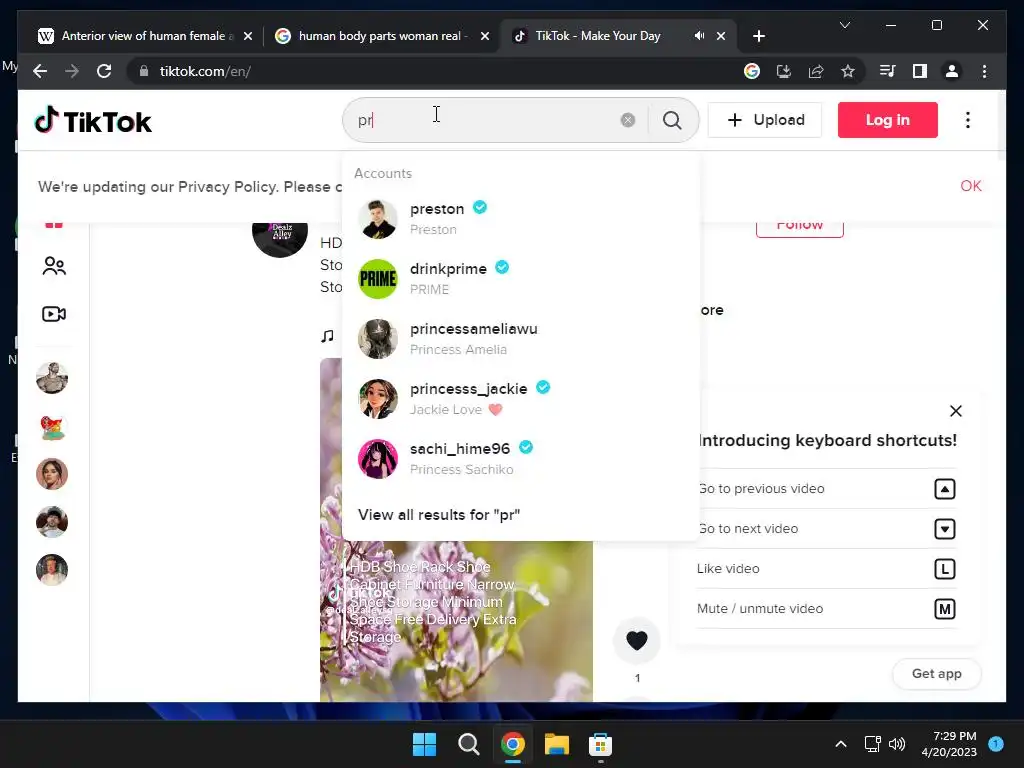Close the TikTok tab
The width and height of the screenshot is (1024, 768).
721,36
